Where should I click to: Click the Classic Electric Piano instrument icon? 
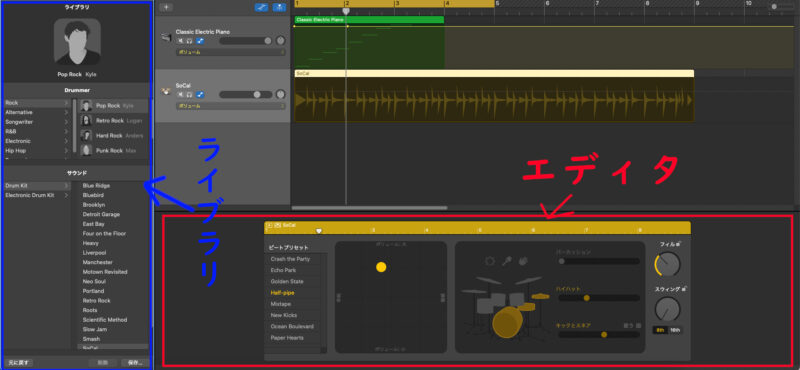click(x=166, y=38)
